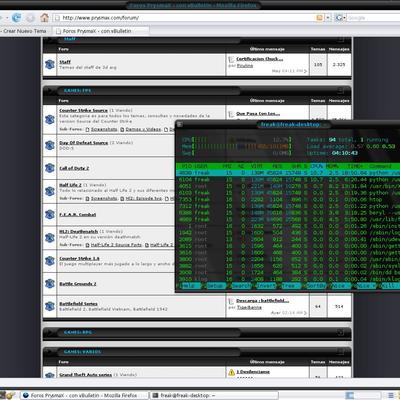Viewport: 400px width, 400px height.
Task: Click the htop Invert function key
Action: pyautogui.click(x=267, y=286)
